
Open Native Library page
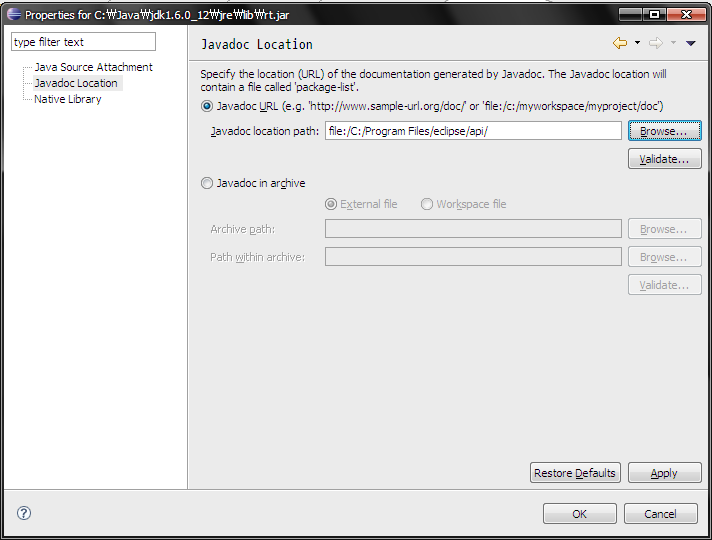click(x=68, y=99)
